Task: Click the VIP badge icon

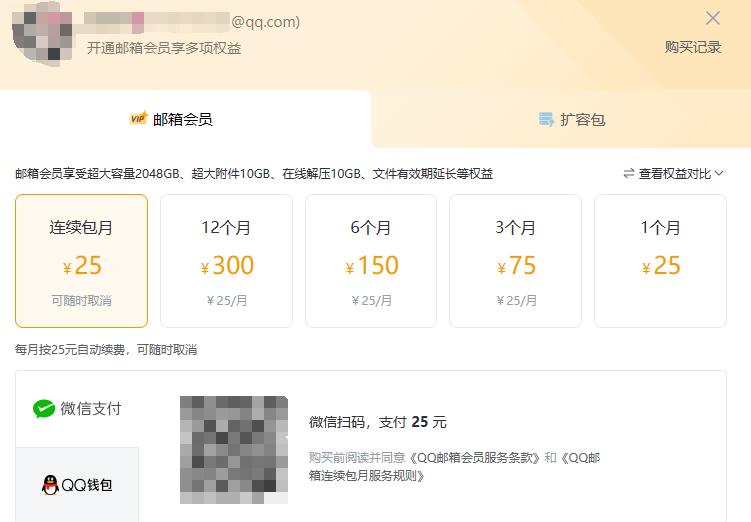Action: coord(138,118)
